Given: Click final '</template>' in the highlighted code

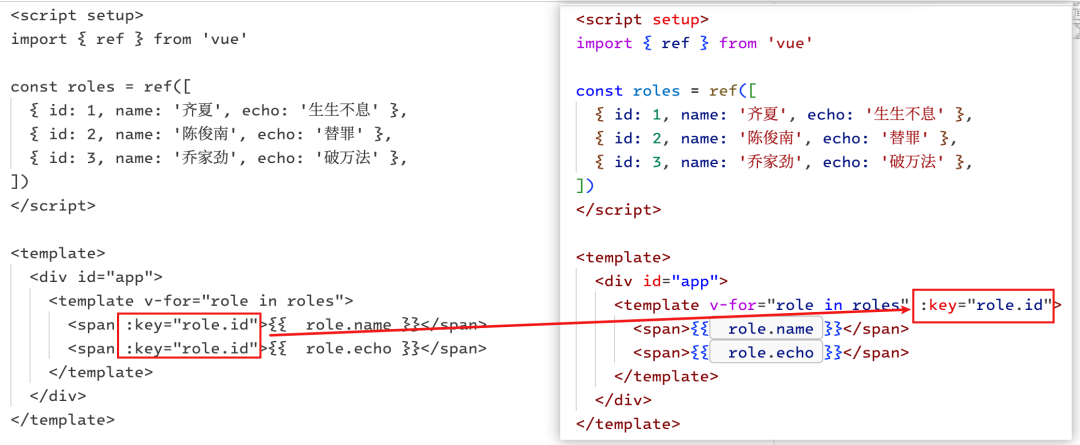Looking at the screenshot, I should click(x=628, y=424).
